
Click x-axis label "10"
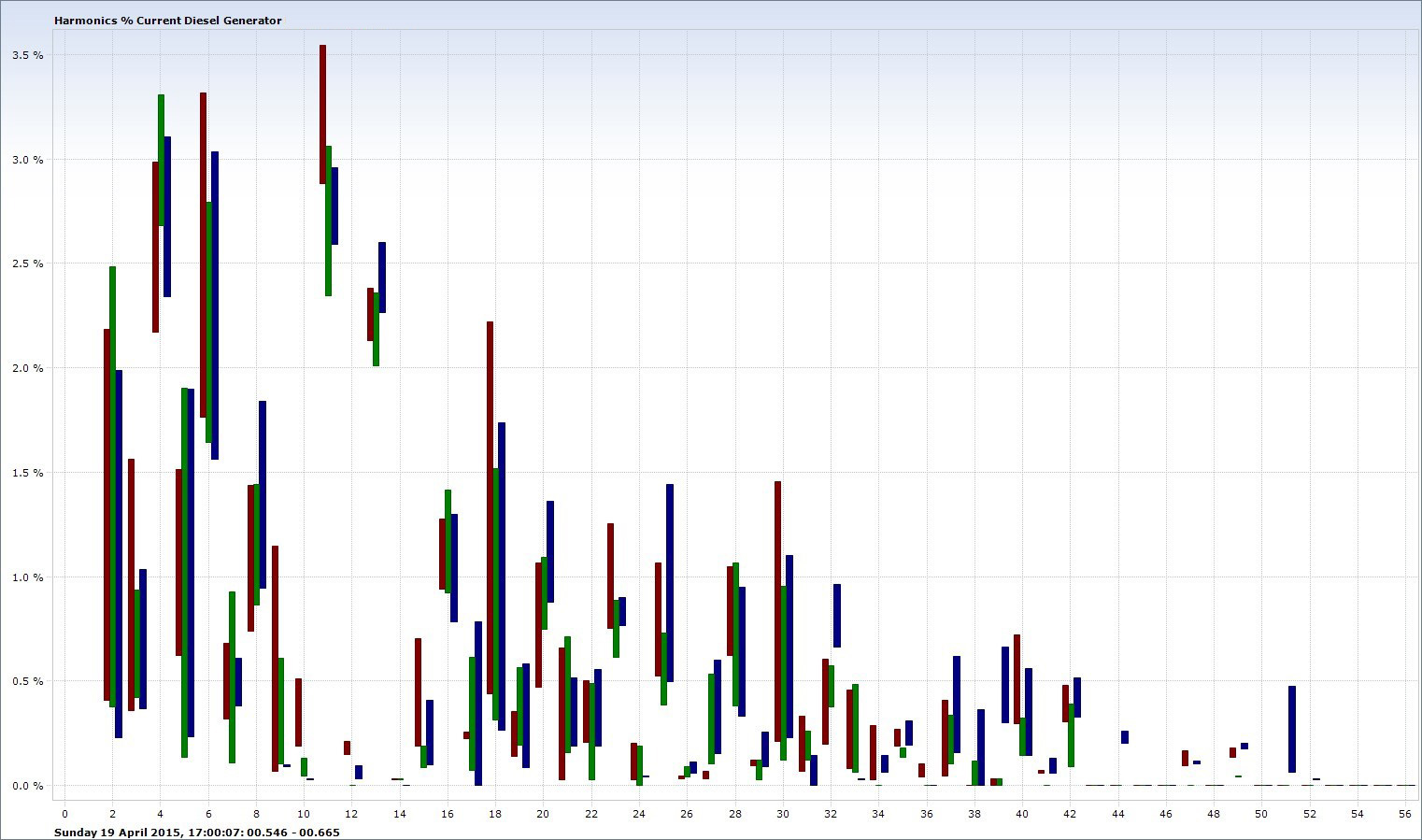pos(304,815)
